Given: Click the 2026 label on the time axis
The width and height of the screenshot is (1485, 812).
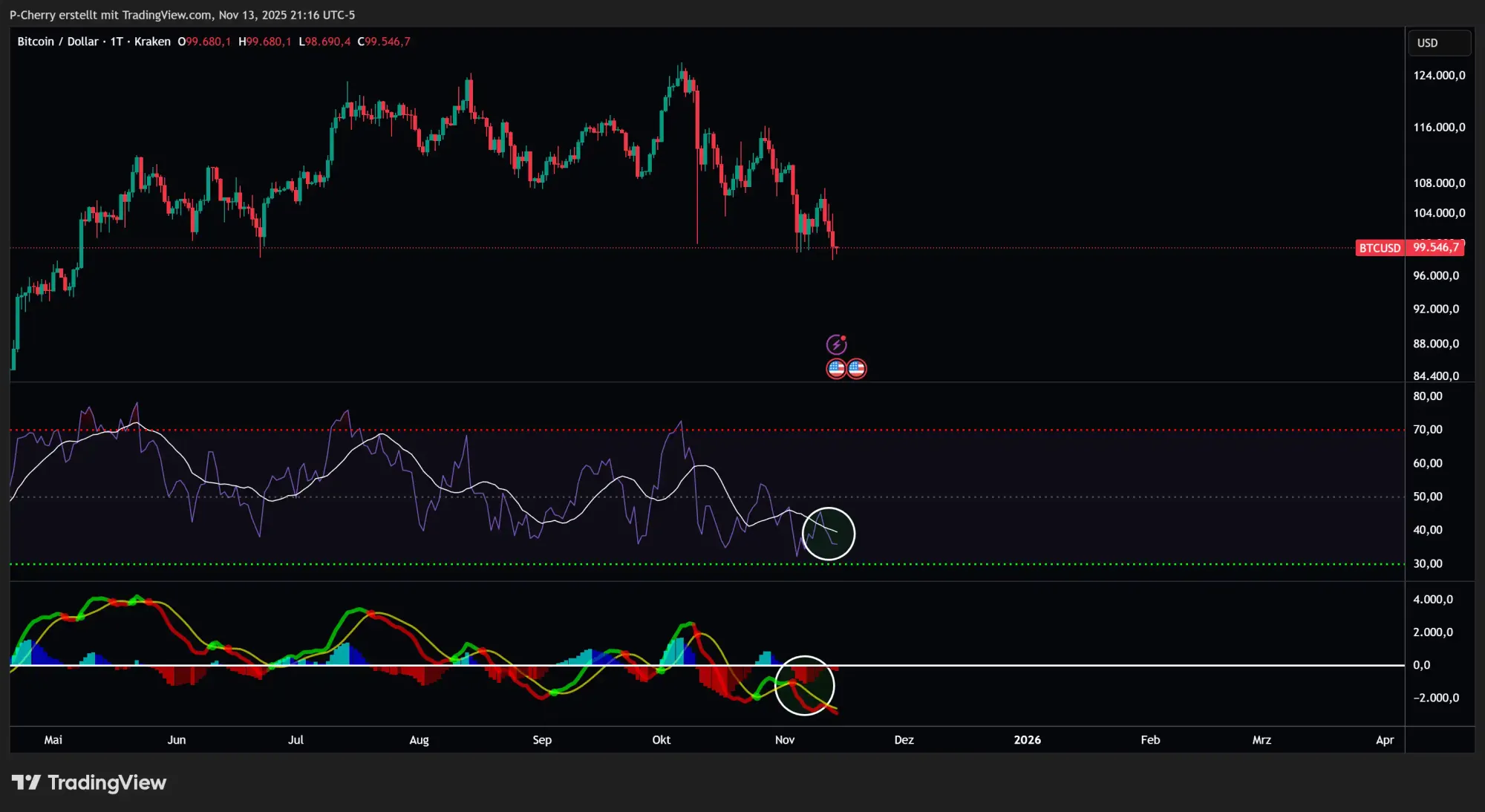Looking at the screenshot, I should tap(1028, 740).
